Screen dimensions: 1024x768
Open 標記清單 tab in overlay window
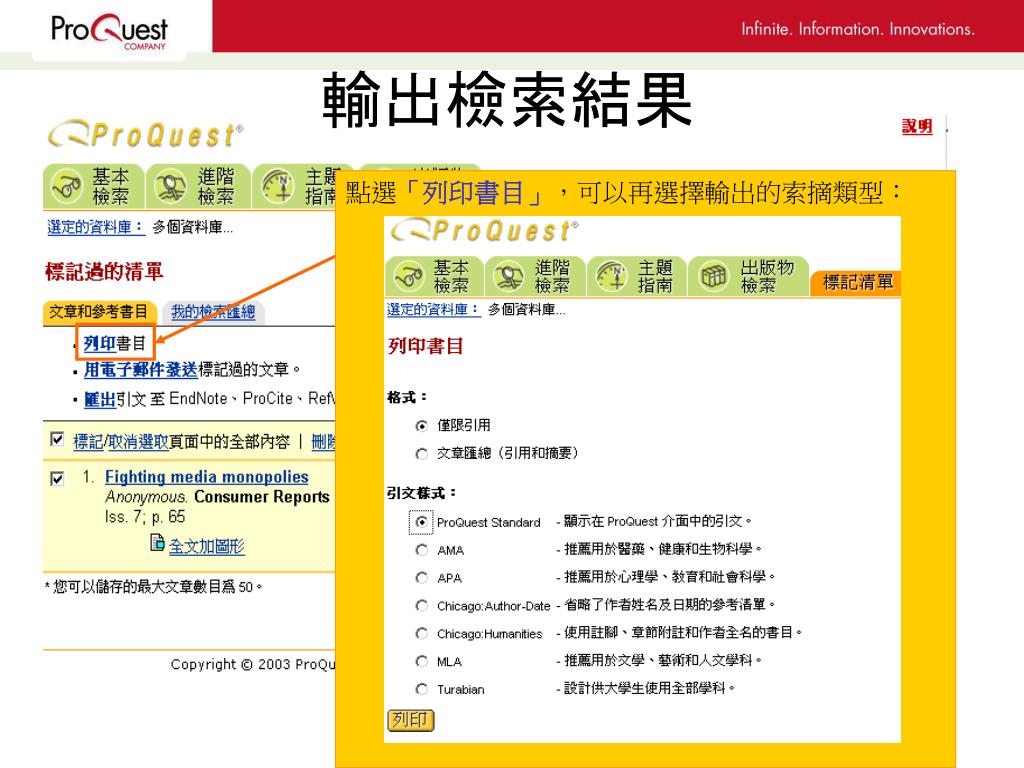pos(856,283)
